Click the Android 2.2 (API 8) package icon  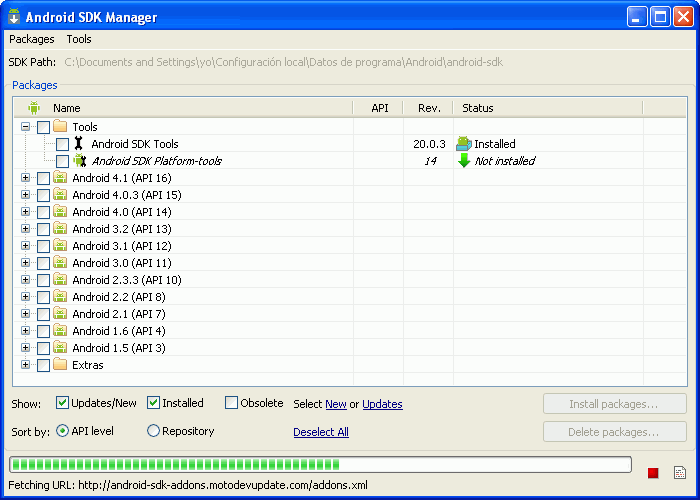click(x=60, y=296)
